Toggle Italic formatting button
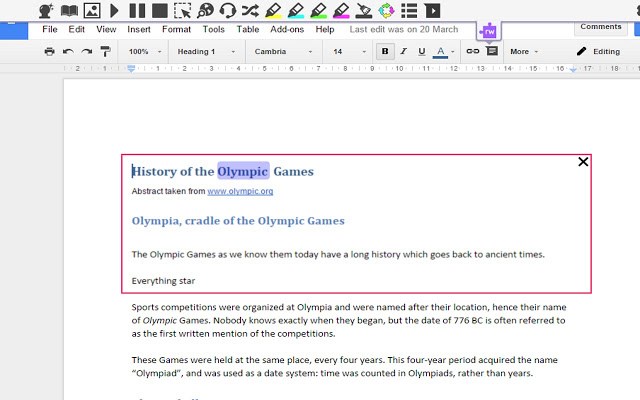This screenshot has width=640, height=400. click(404, 51)
